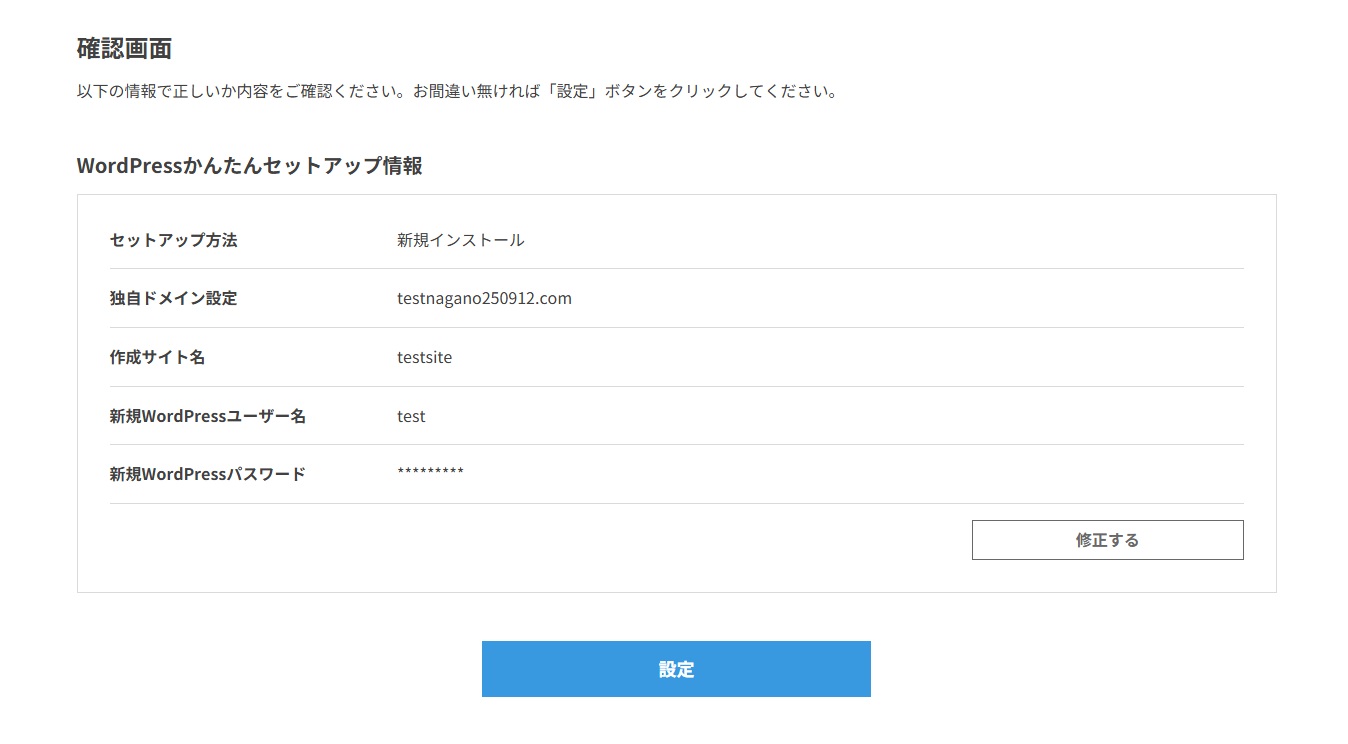Image resolution: width=1348 pixels, height=744 pixels.
Task: Click the 新規インストール value text
Action: click(460, 240)
